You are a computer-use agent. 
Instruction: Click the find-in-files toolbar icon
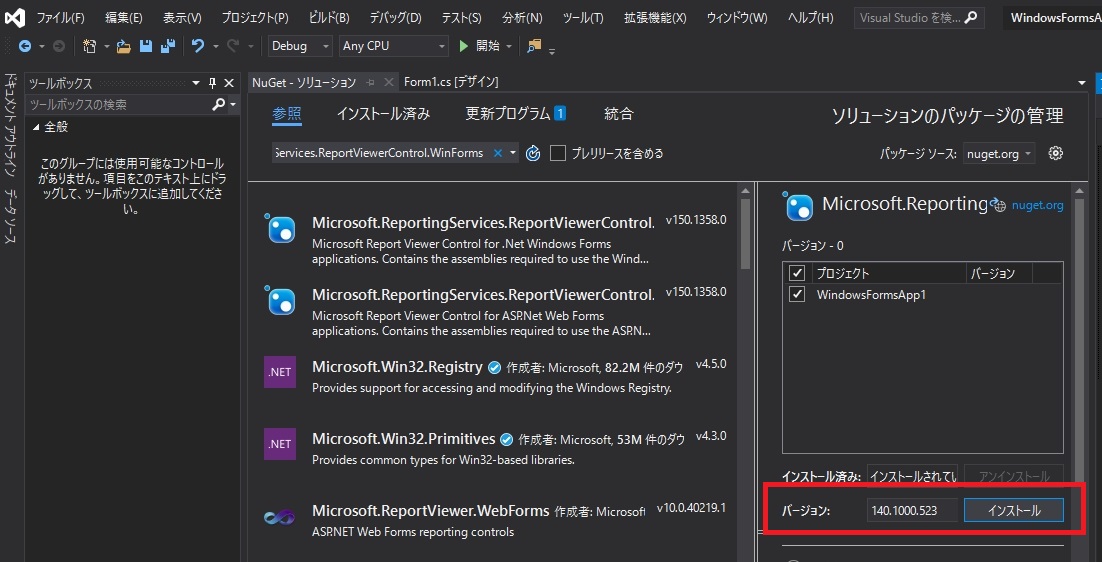(535, 46)
